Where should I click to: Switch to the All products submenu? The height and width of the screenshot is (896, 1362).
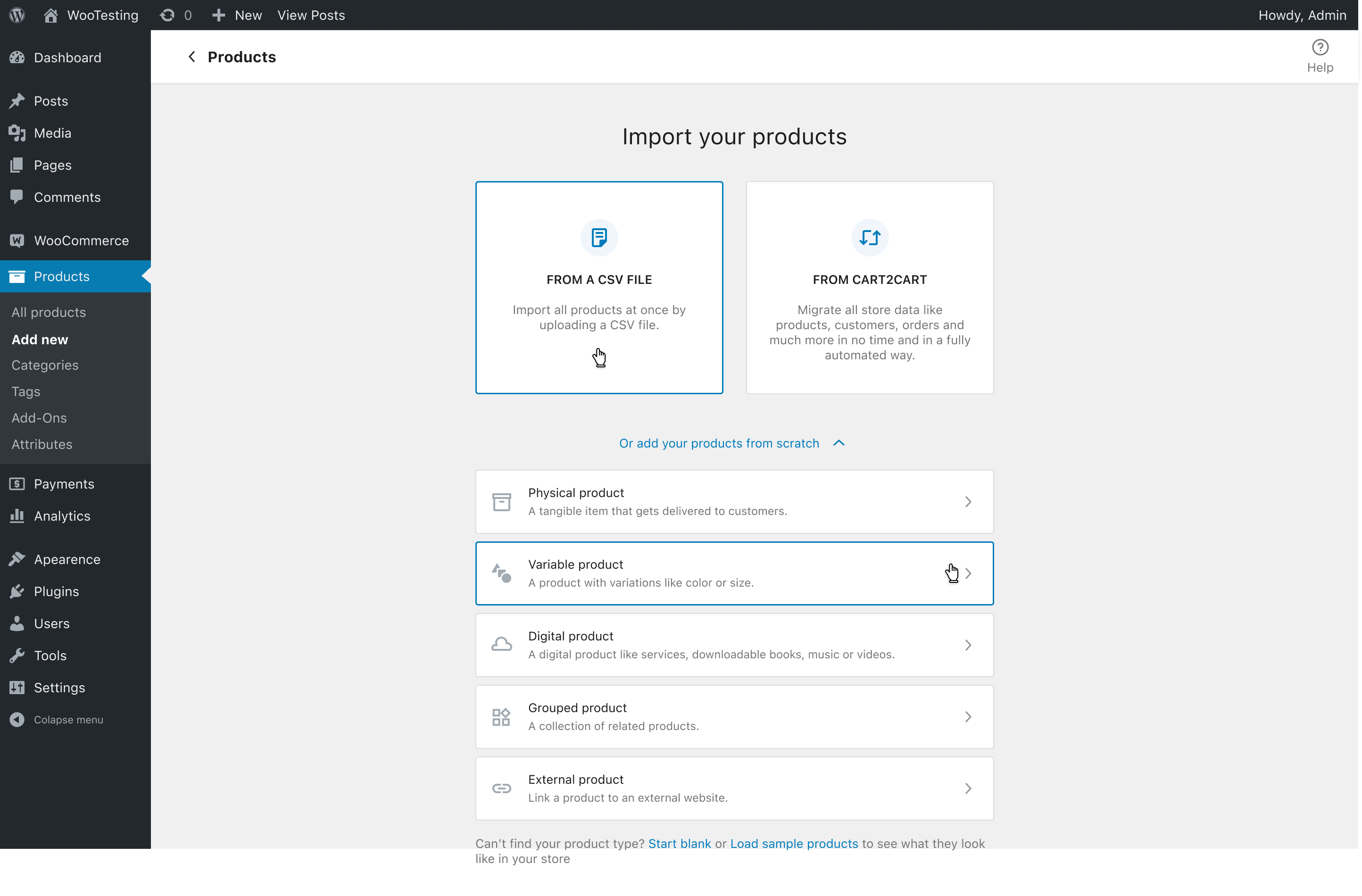pos(49,312)
